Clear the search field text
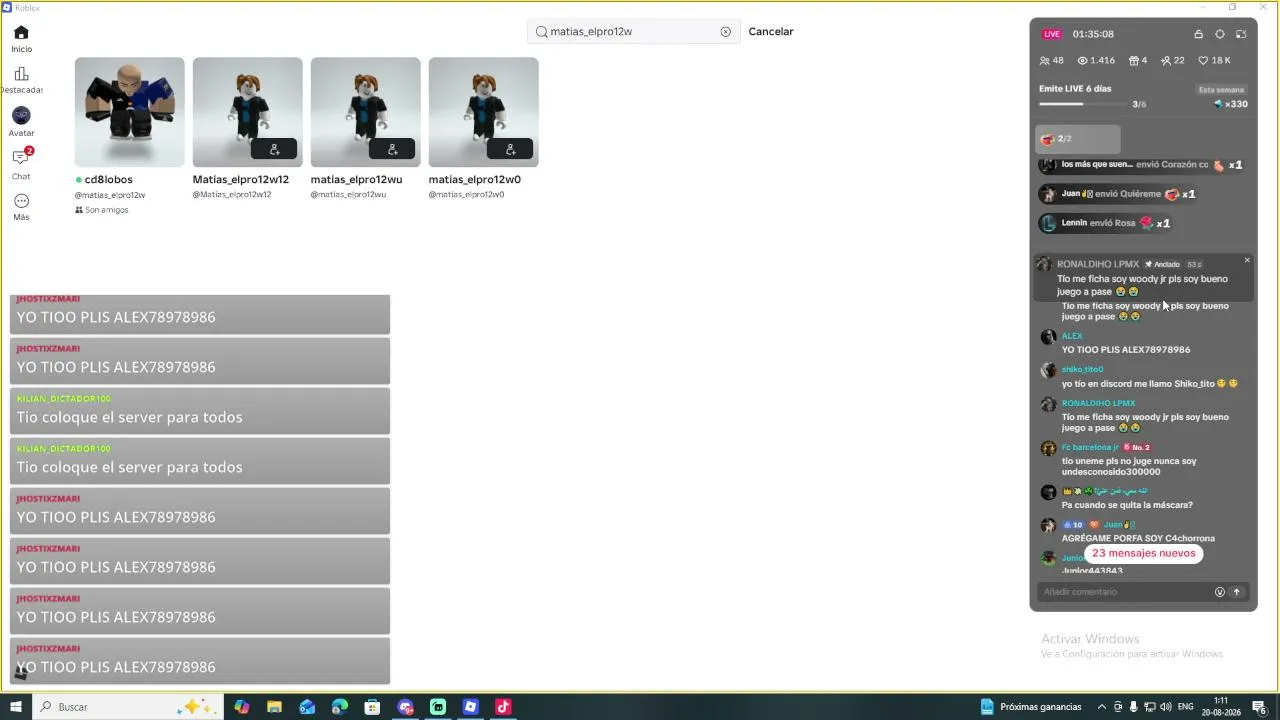 726,32
